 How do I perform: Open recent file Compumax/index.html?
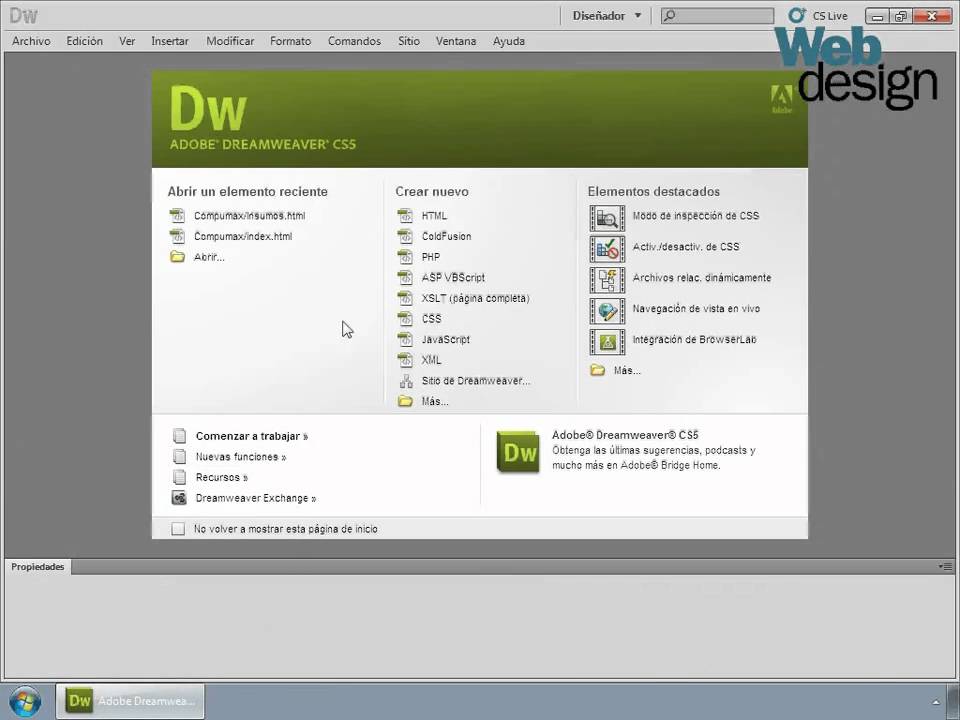243,236
